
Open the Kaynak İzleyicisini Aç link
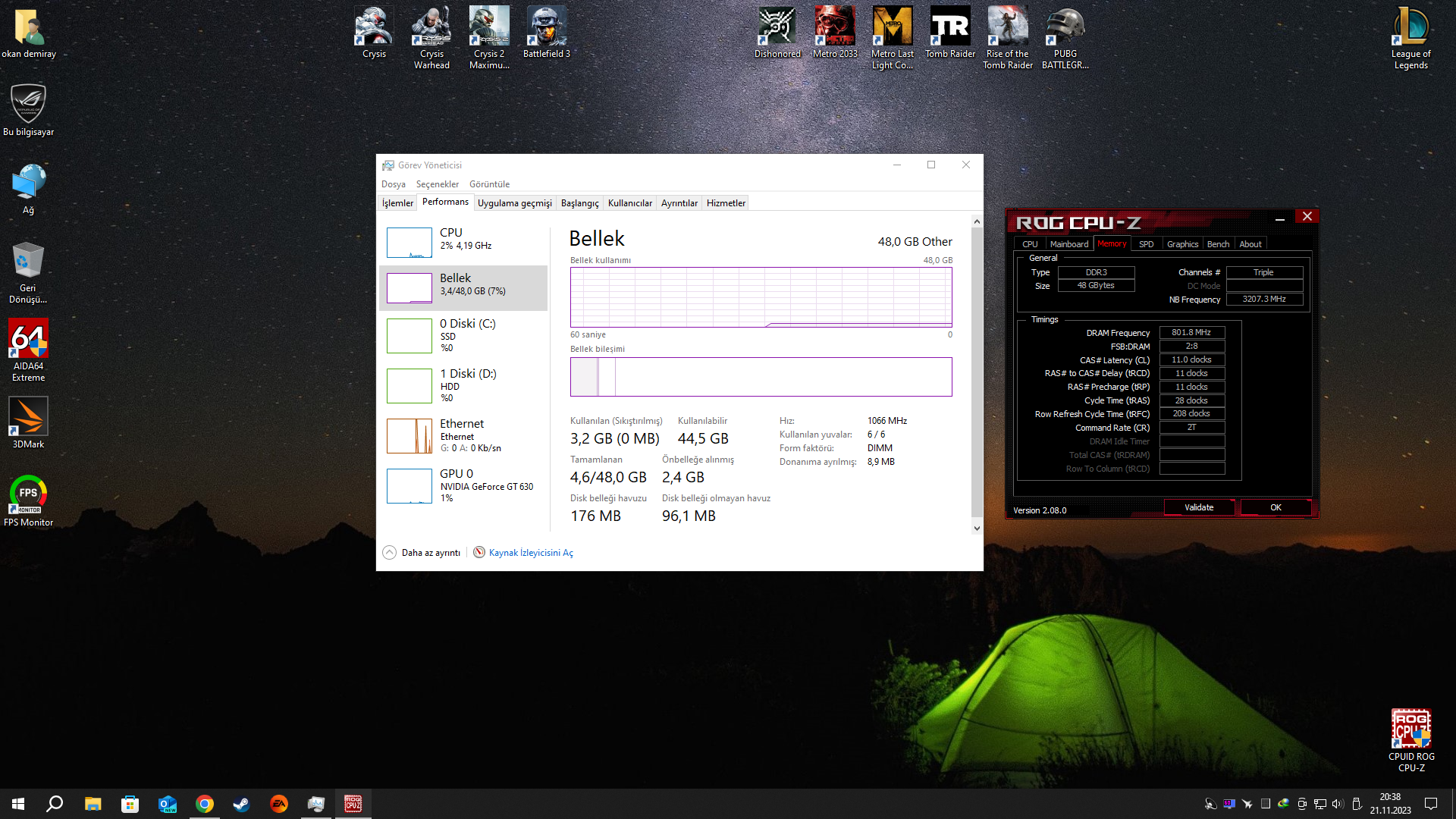point(530,553)
